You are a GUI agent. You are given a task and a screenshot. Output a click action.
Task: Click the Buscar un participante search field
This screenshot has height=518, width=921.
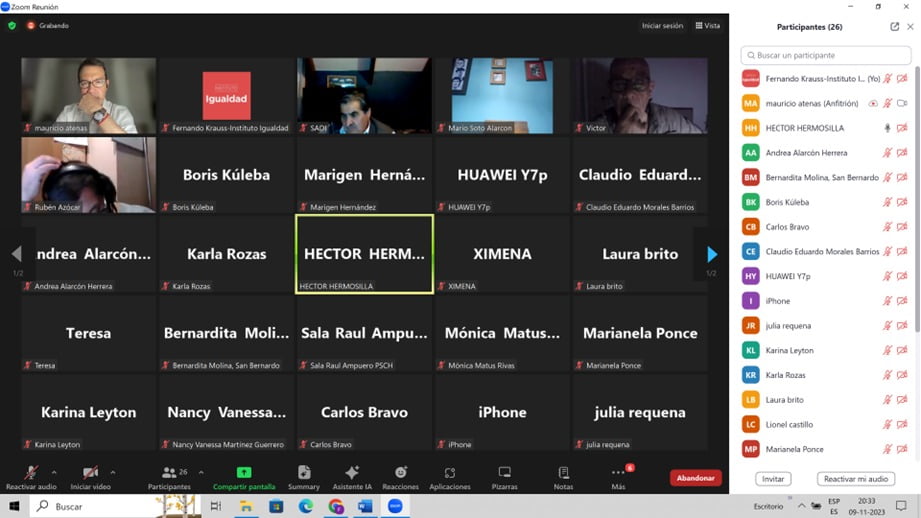825,55
